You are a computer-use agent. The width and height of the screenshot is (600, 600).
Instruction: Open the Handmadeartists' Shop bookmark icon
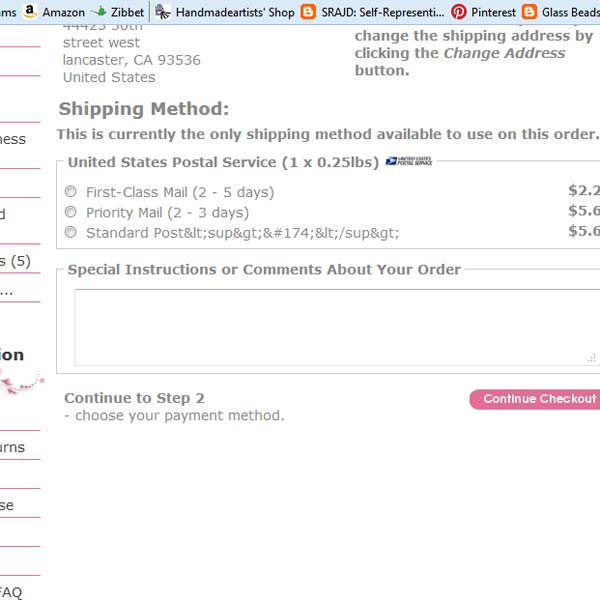tap(163, 12)
